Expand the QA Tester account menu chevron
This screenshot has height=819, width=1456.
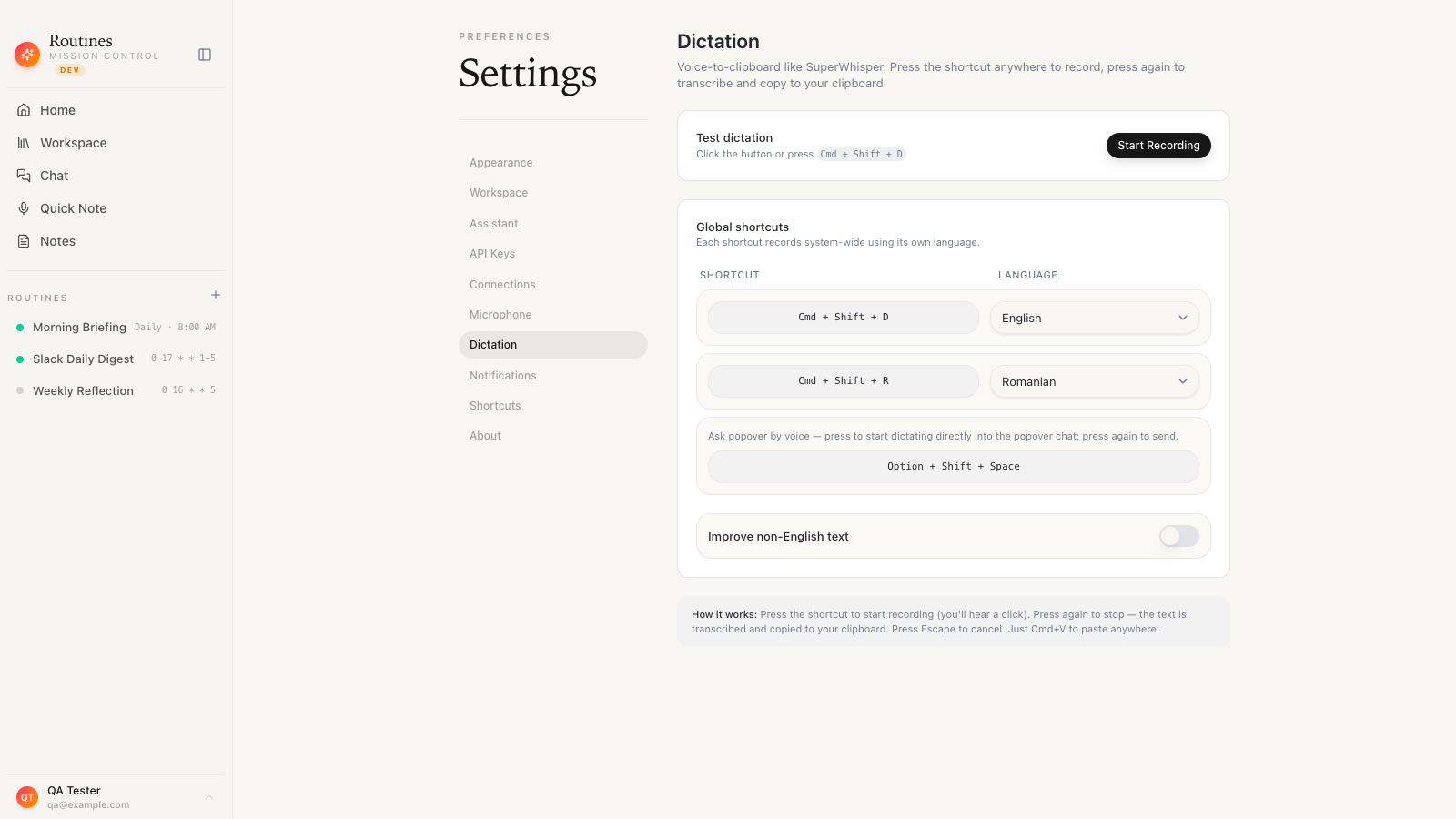pyautogui.click(x=209, y=797)
